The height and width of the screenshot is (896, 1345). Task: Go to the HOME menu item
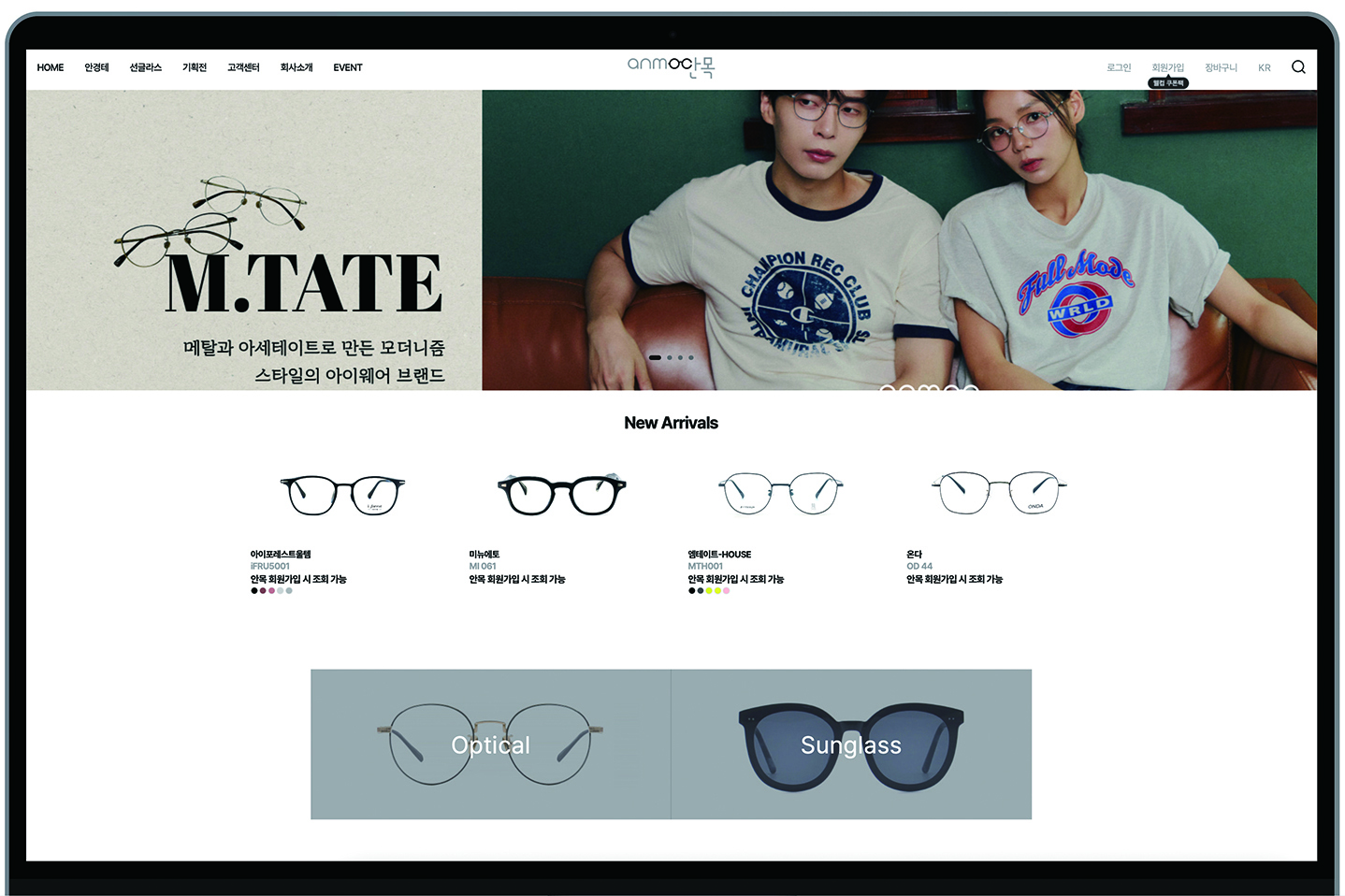pos(51,67)
